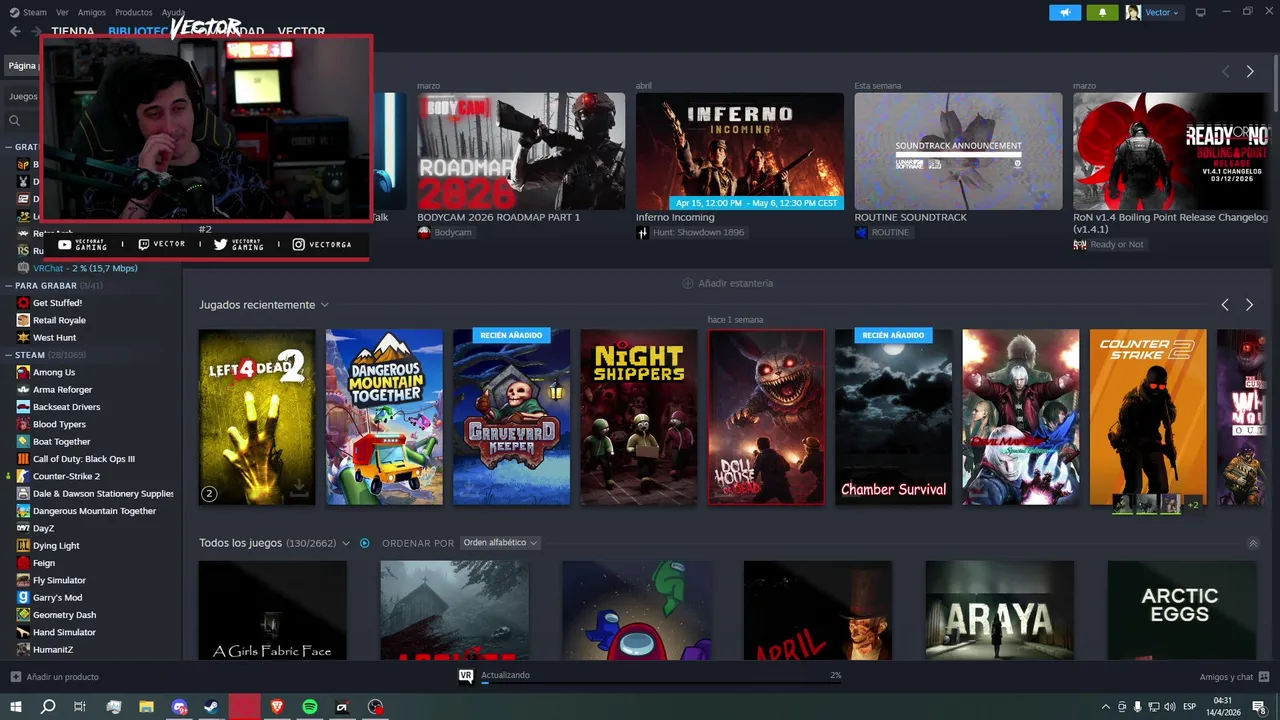Click the Actualizando download progress bar
Screen dimensions: 1280x720
tap(661, 684)
